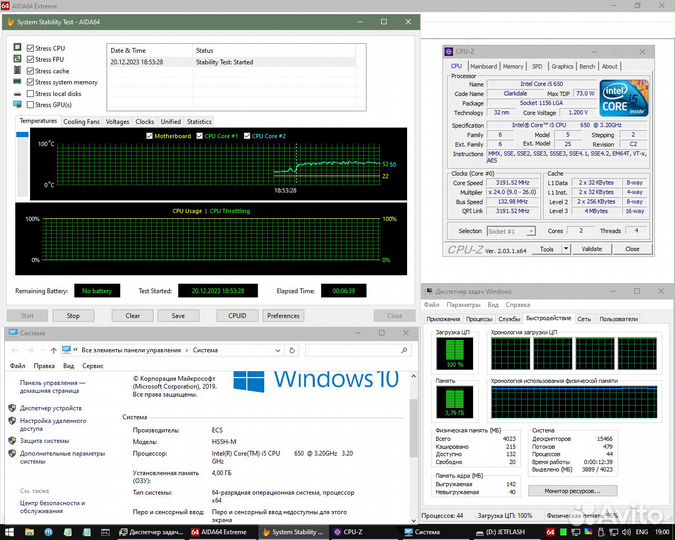Click the Control Panel search field
This screenshot has width=675, height=540.
[358, 351]
